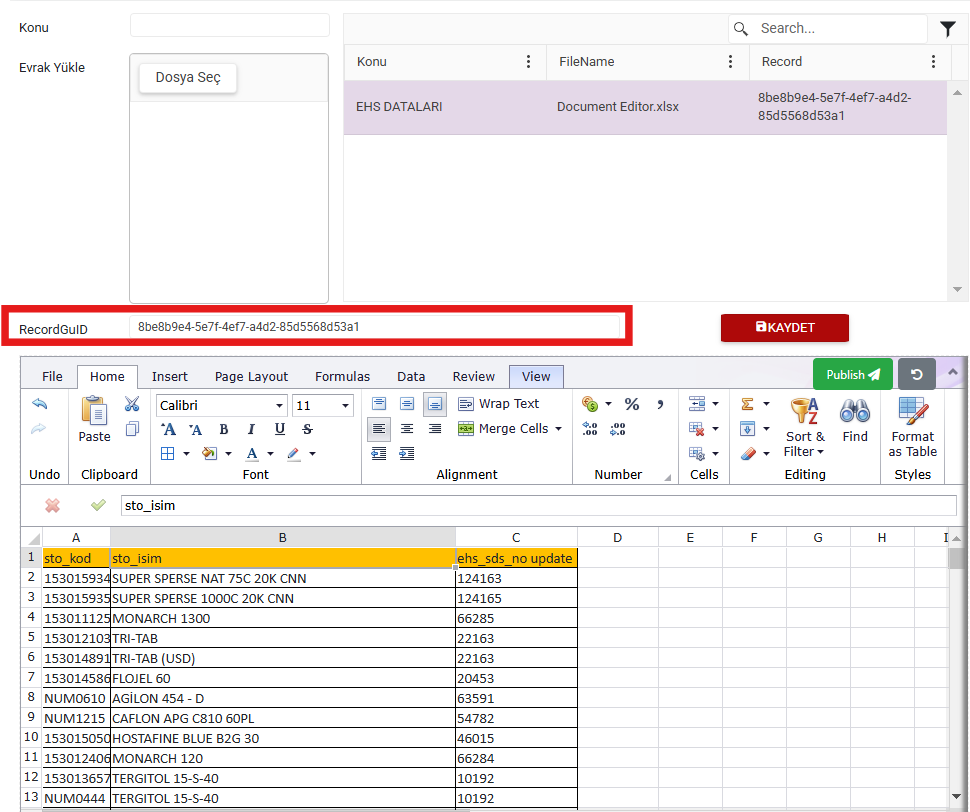The image size is (970, 812).
Task: Switch to the View tab
Action: point(536,377)
